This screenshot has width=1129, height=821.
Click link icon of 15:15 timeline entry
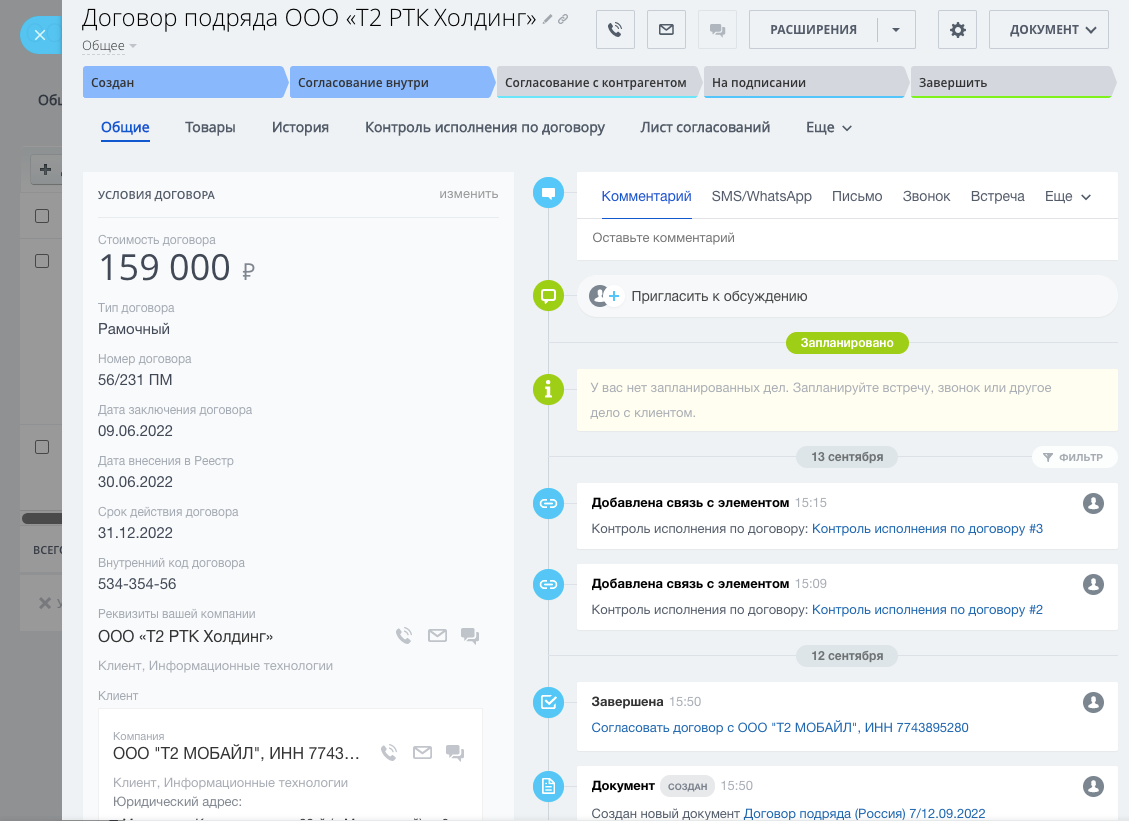548,503
